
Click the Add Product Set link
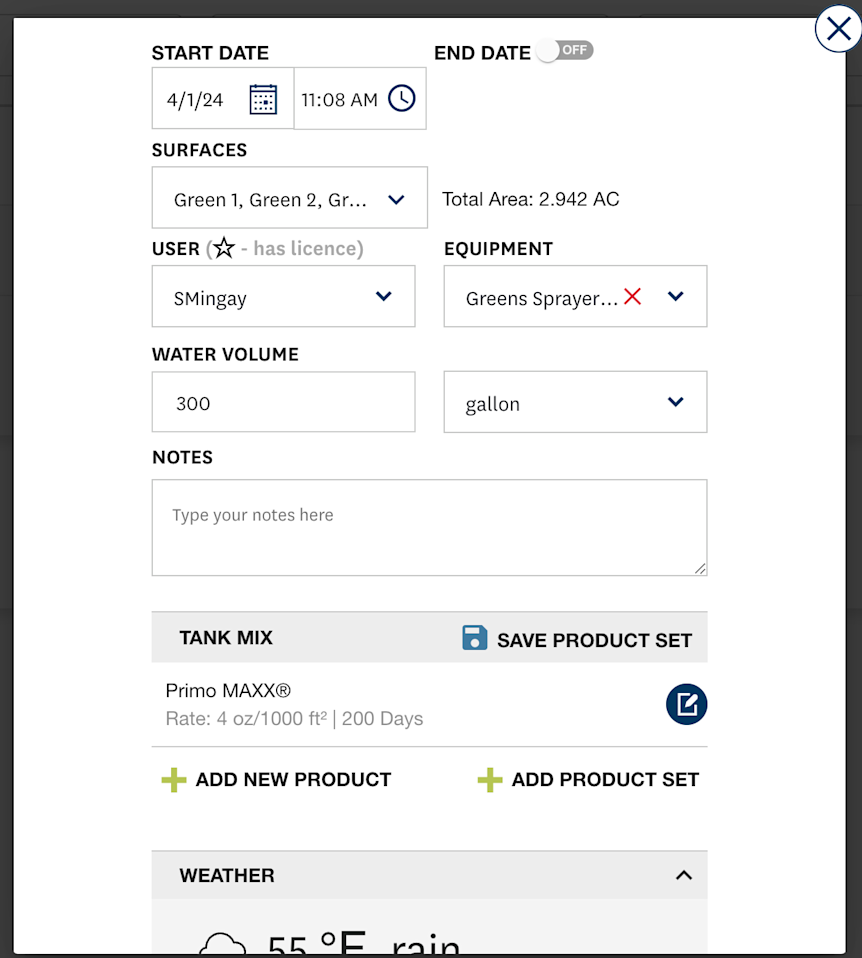coord(605,780)
